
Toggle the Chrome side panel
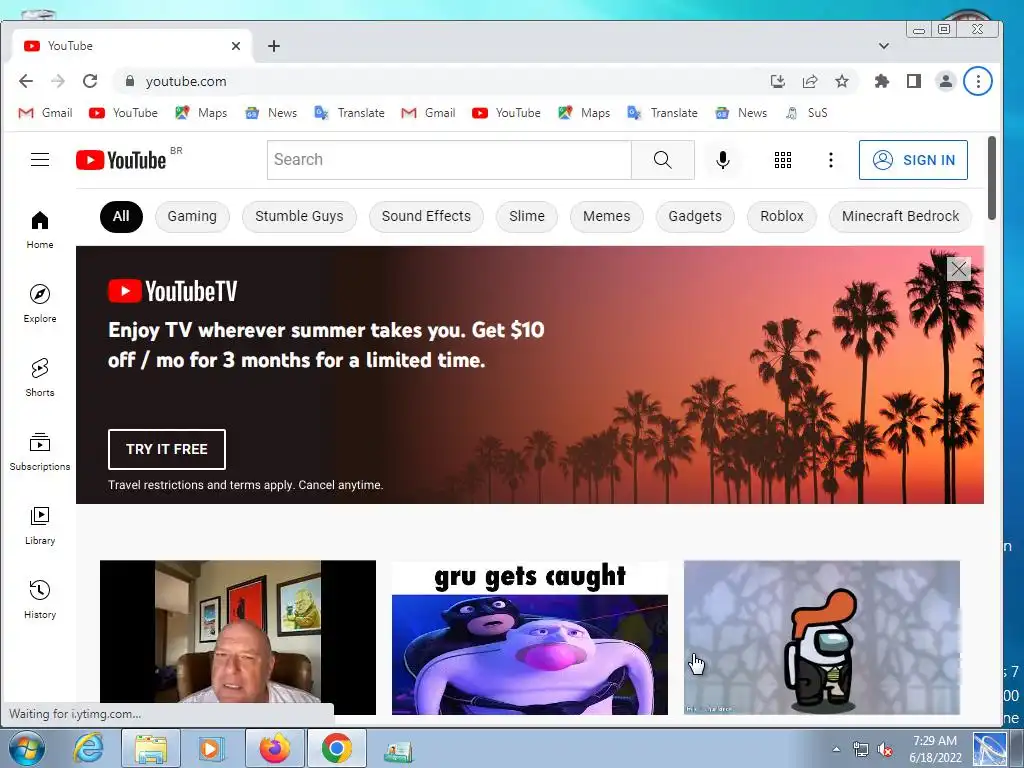click(914, 81)
